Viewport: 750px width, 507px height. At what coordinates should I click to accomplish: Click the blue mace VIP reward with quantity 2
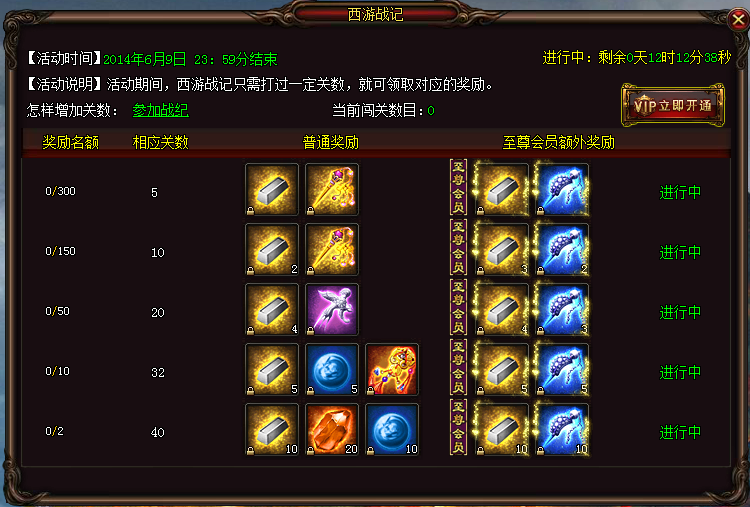pos(562,249)
